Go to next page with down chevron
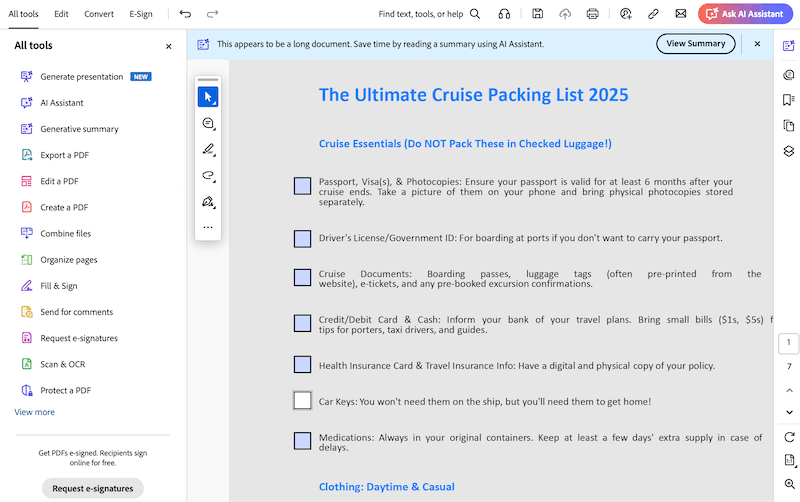 (x=789, y=412)
